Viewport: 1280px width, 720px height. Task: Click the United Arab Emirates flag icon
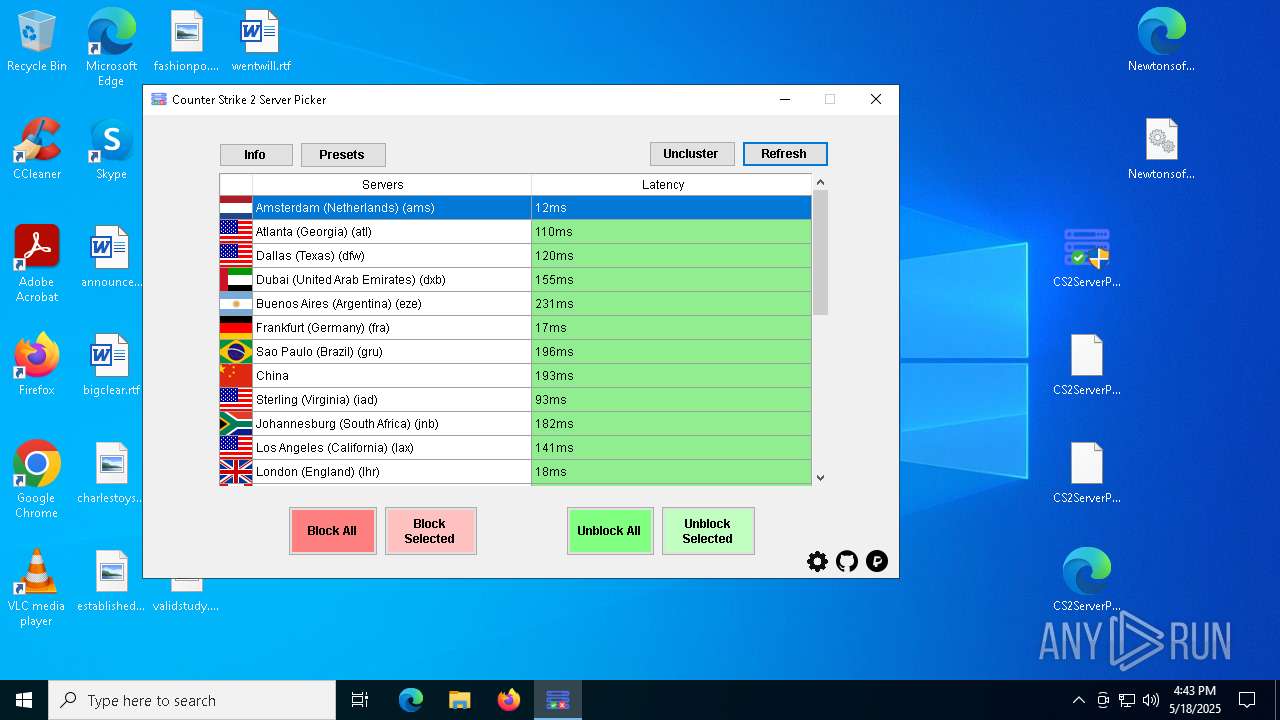pos(236,280)
